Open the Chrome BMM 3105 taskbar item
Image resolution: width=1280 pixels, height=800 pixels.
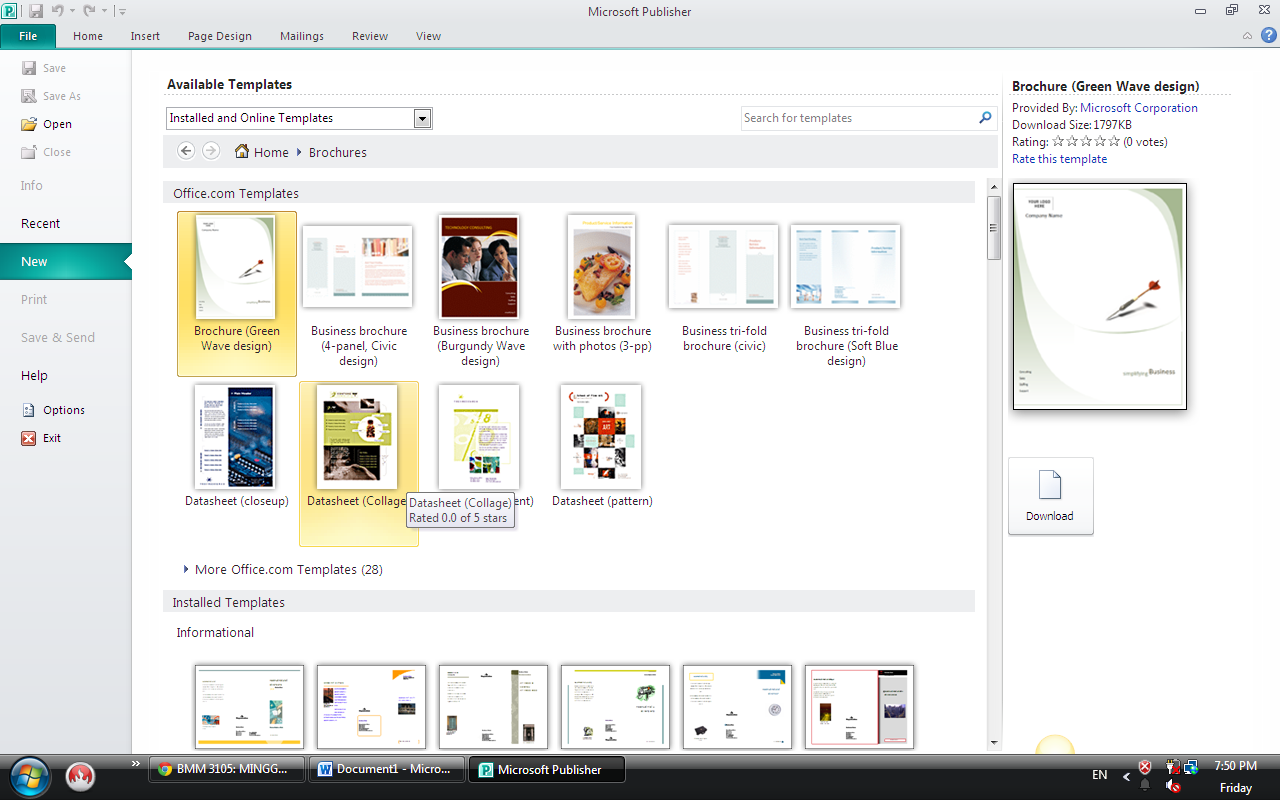[227, 769]
